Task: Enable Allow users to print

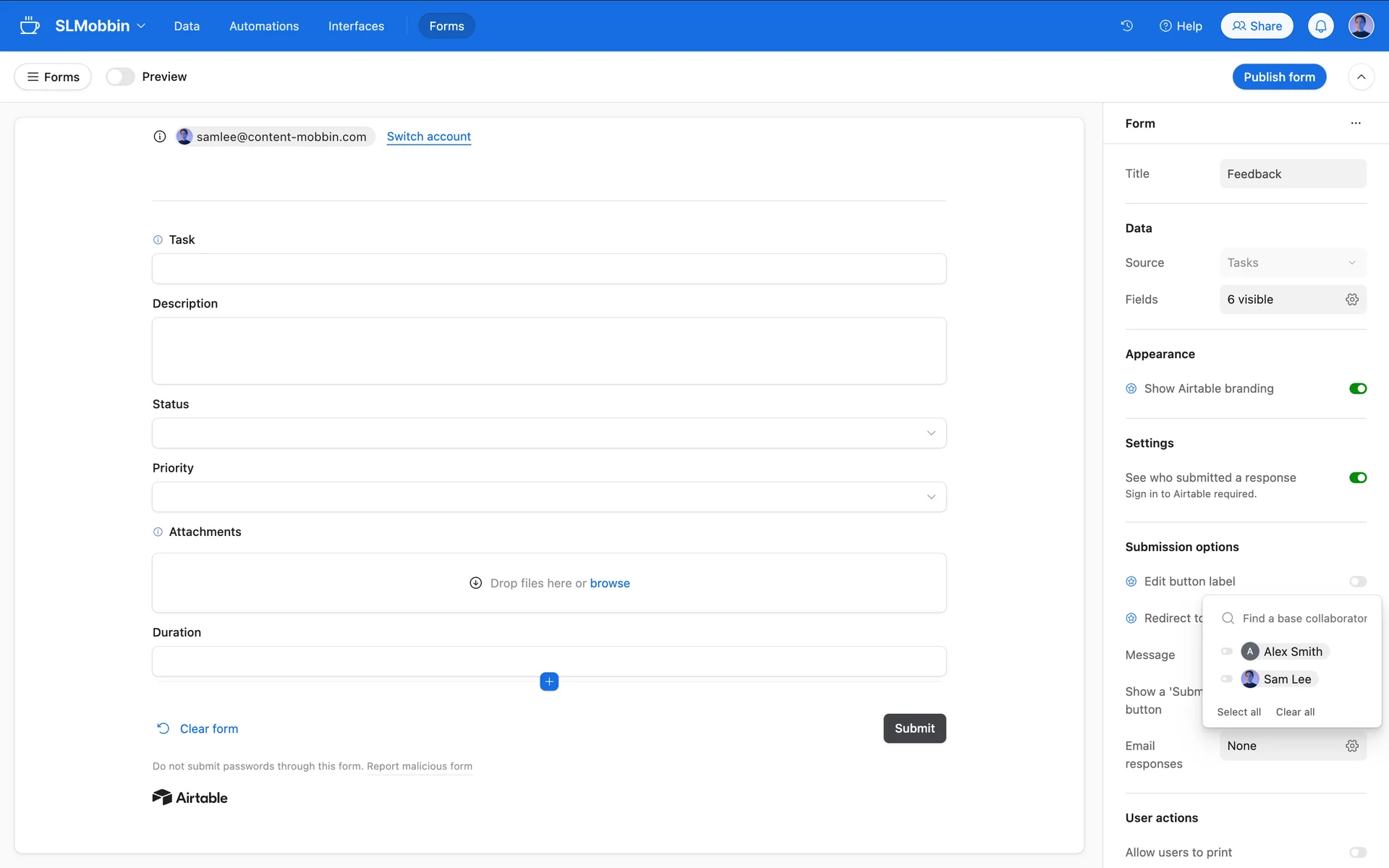Action: [1357, 852]
